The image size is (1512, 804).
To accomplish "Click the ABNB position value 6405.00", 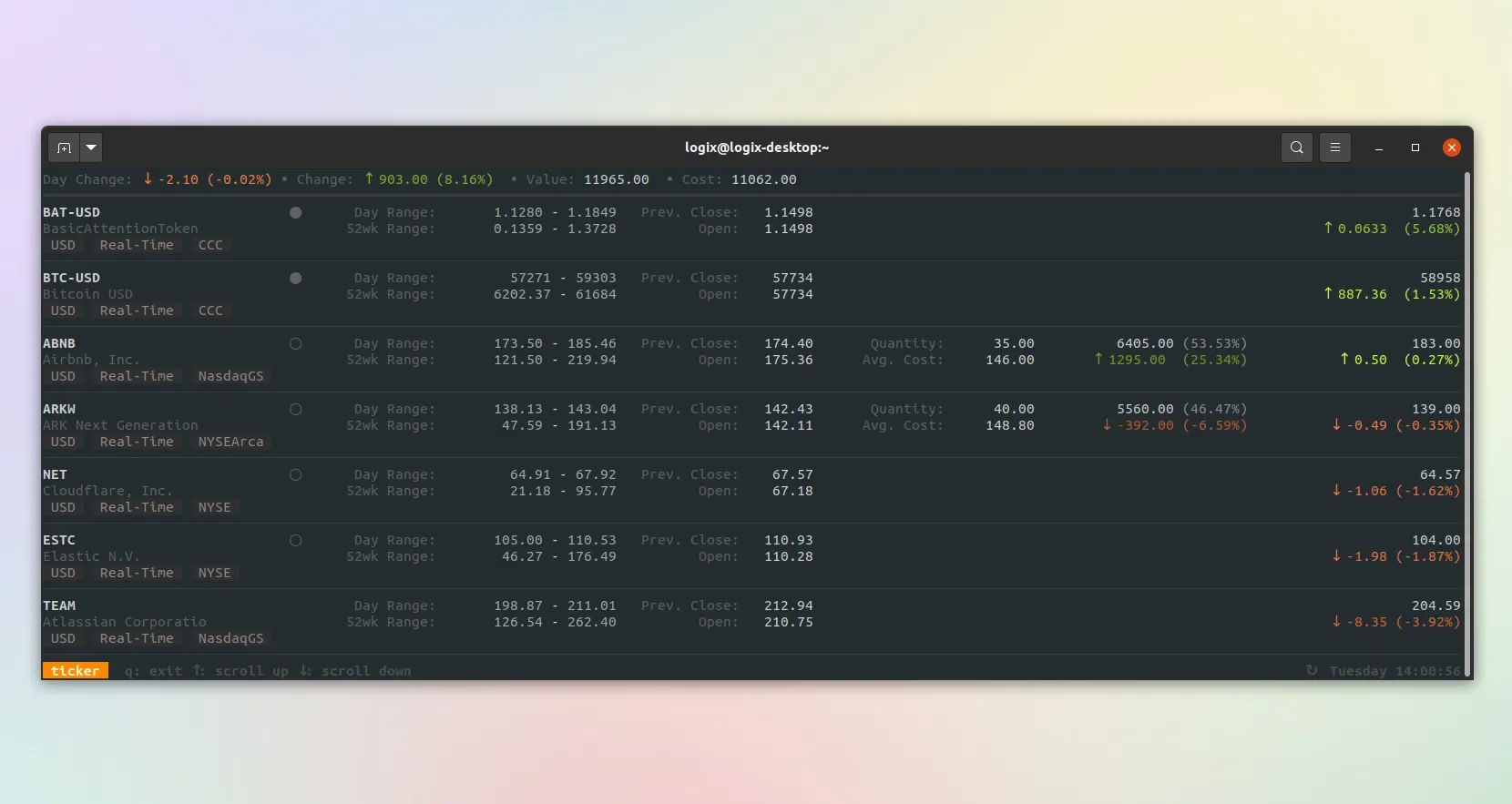I will (x=1146, y=344).
